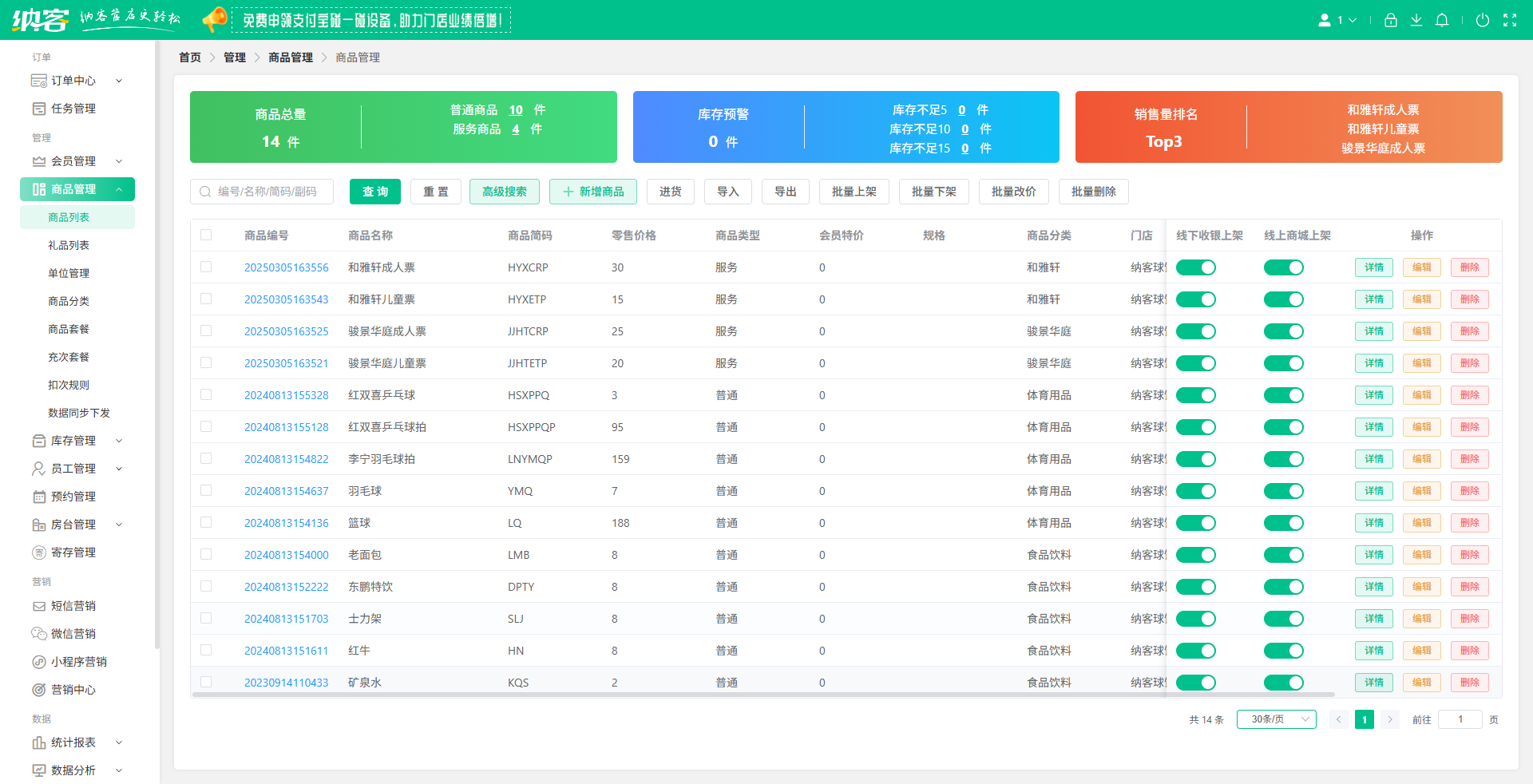Open the 30条/页 page size dropdown

click(1276, 719)
